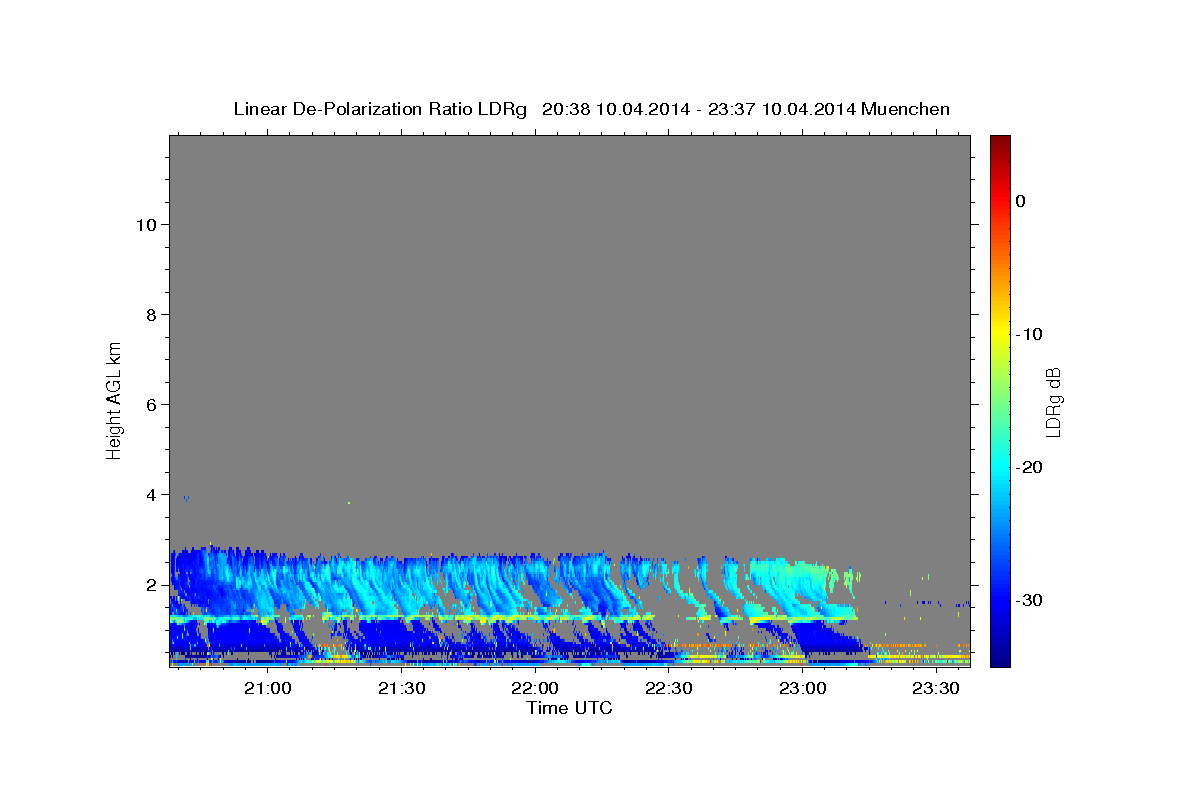Click the 'LDRg dB' colorbar label

1052,401
